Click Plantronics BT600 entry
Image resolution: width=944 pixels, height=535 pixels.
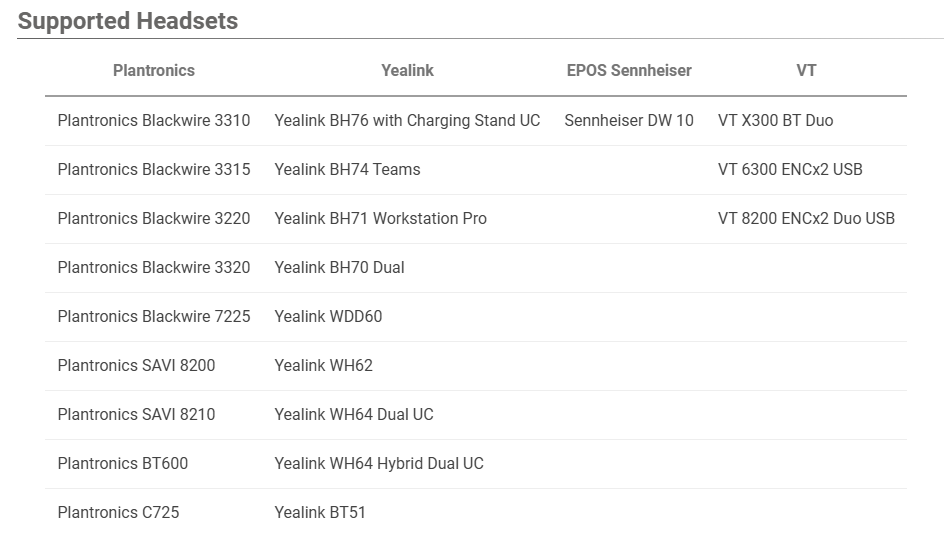[122, 463]
